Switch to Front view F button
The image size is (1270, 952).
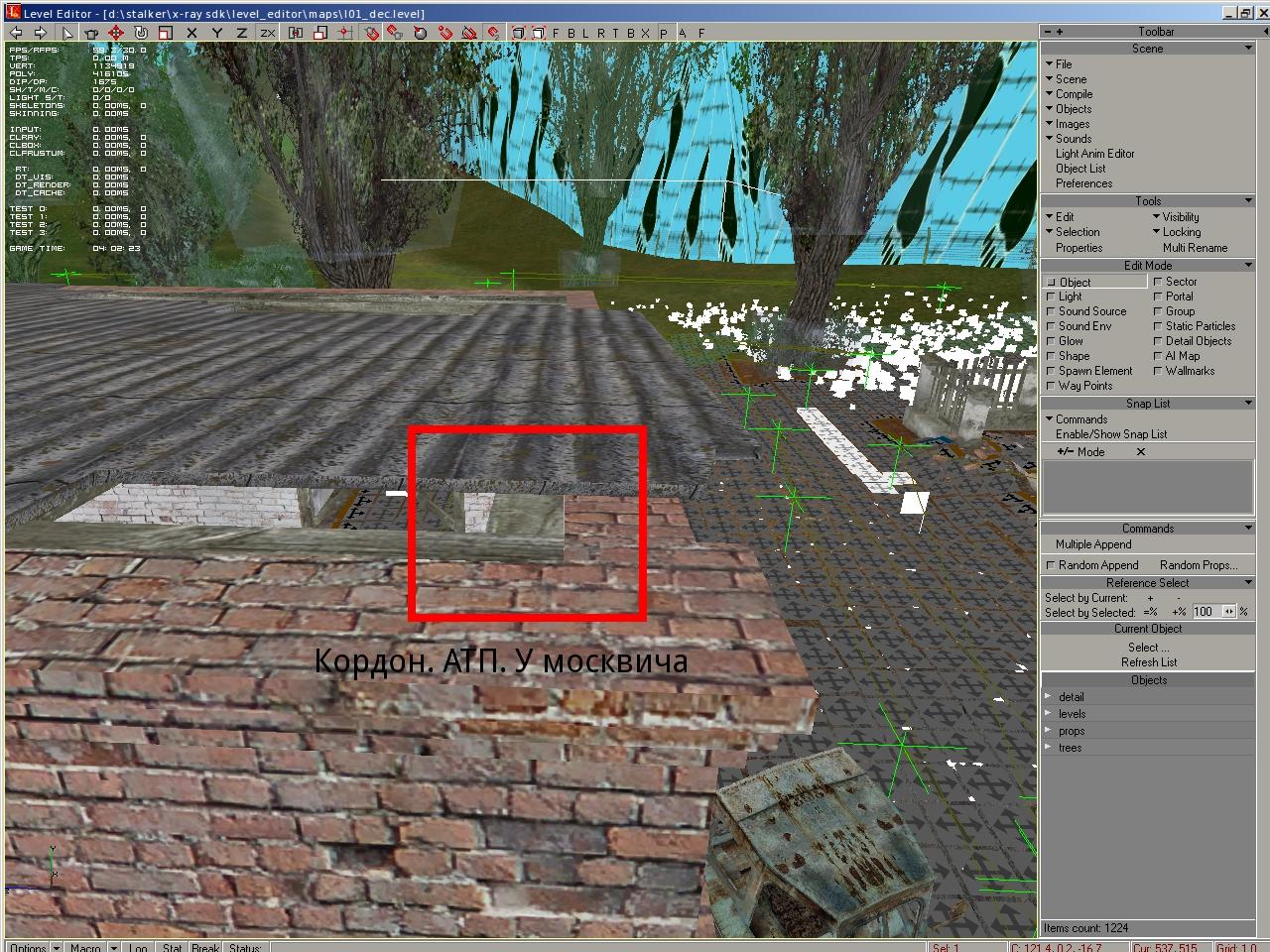click(556, 33)
